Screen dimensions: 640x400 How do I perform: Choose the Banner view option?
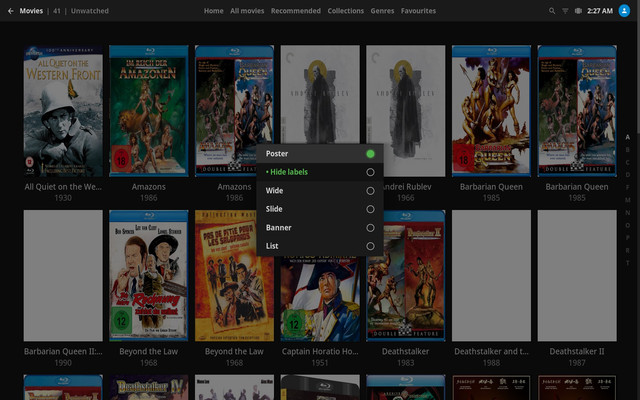tap(320, 228)
